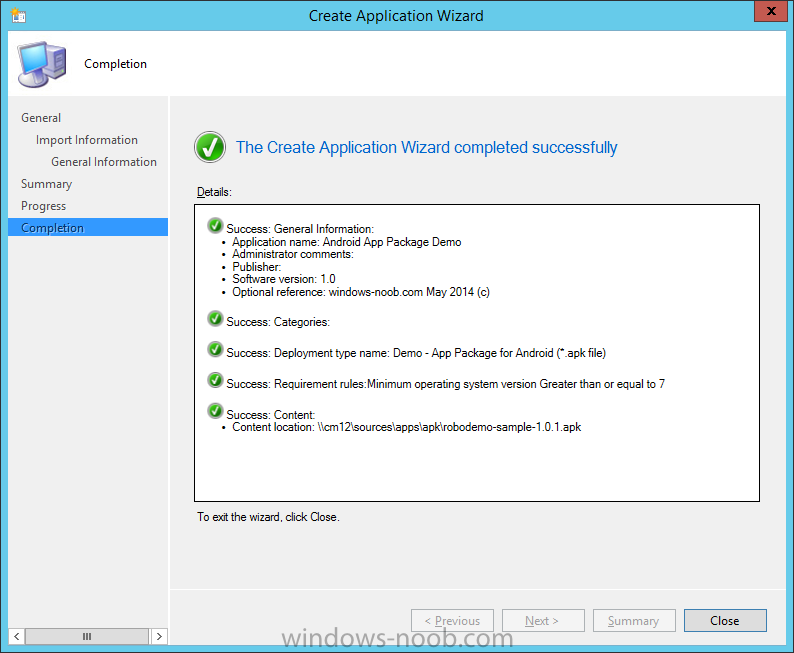This screenshot has width=794, height=653.
Task: Click the 'To exit the wizard' instruction text
Action: pos(268,517)
